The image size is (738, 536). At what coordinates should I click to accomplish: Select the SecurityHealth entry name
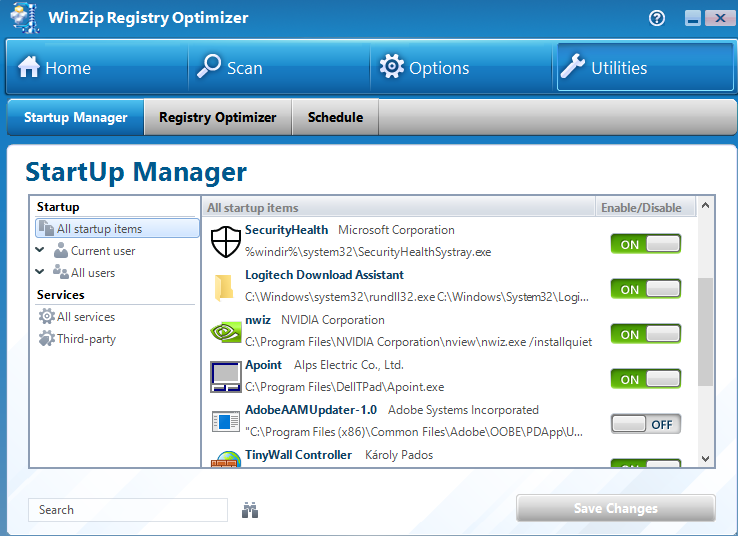pos(286,230)
